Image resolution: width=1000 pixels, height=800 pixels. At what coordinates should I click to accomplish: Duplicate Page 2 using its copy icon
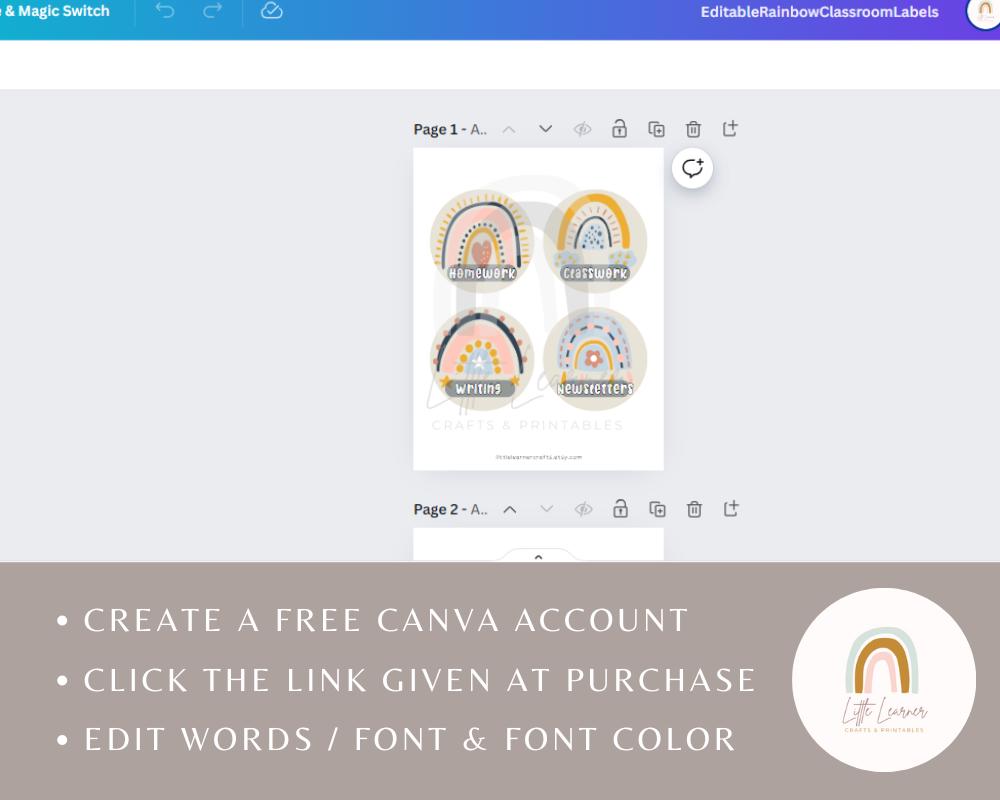(x=658, y=509)
